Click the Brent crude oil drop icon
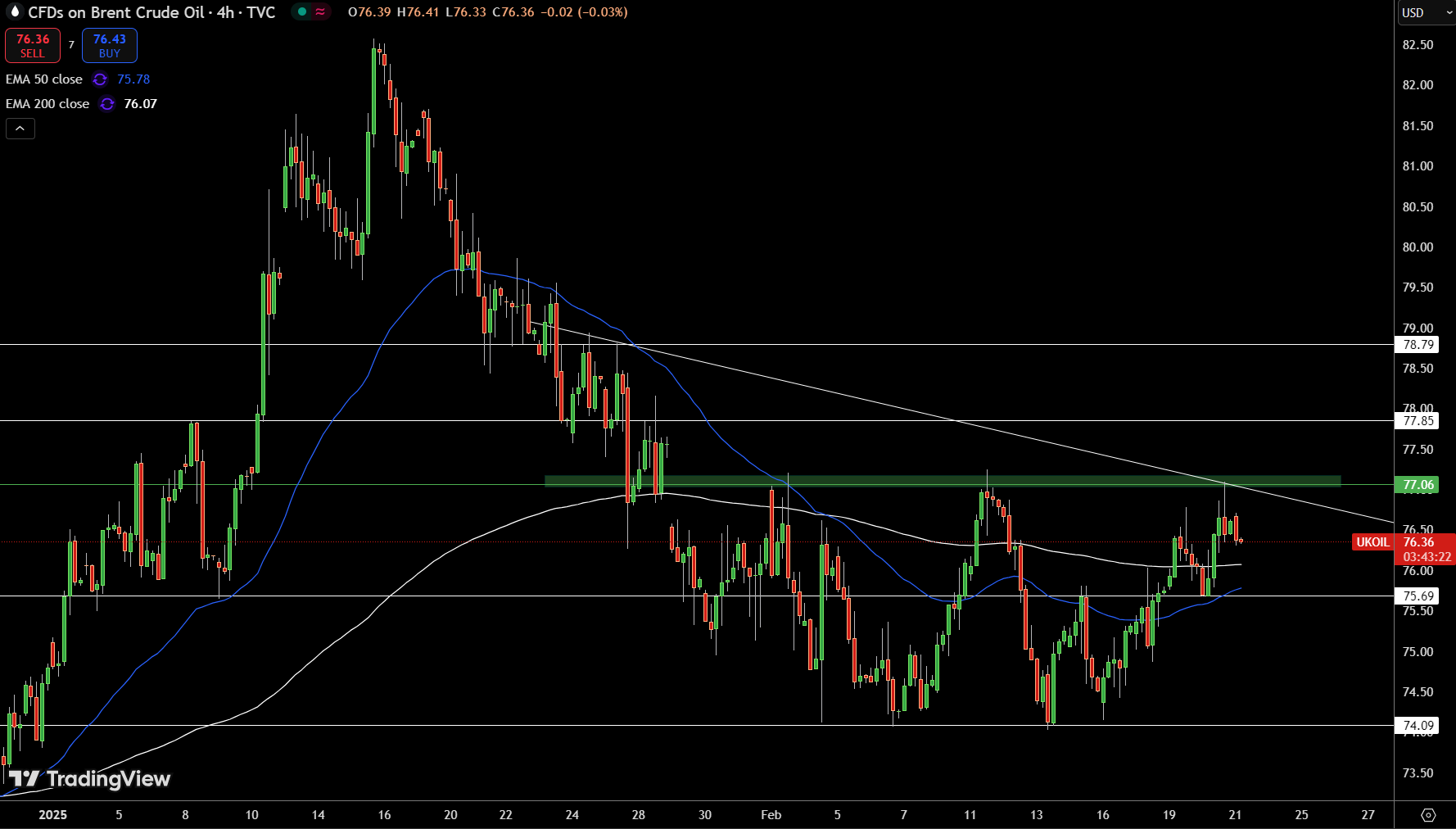This screenshot has height=829, width=1456. pos(14,11)
